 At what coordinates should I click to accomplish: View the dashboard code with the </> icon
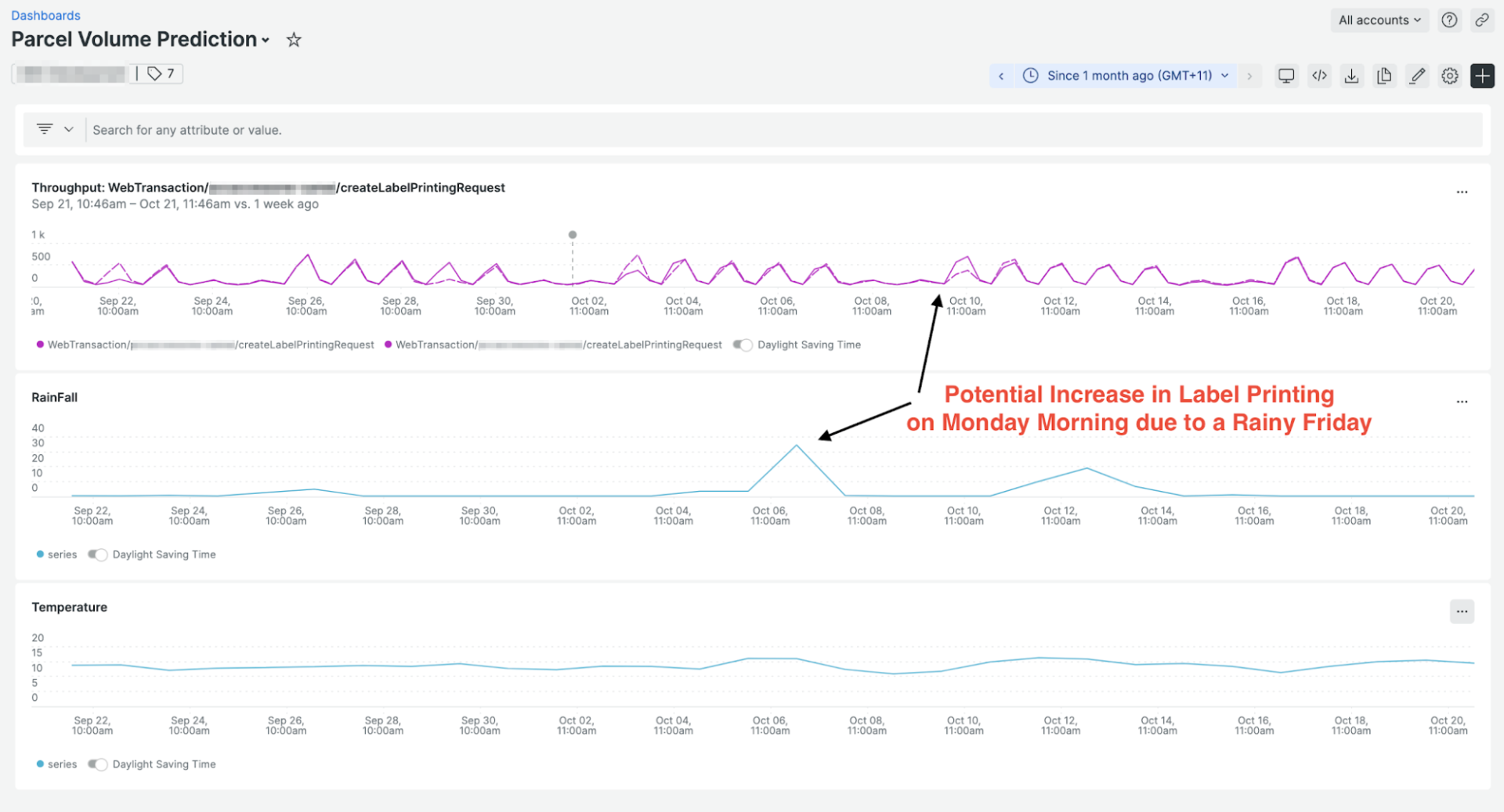[1319, 75]
